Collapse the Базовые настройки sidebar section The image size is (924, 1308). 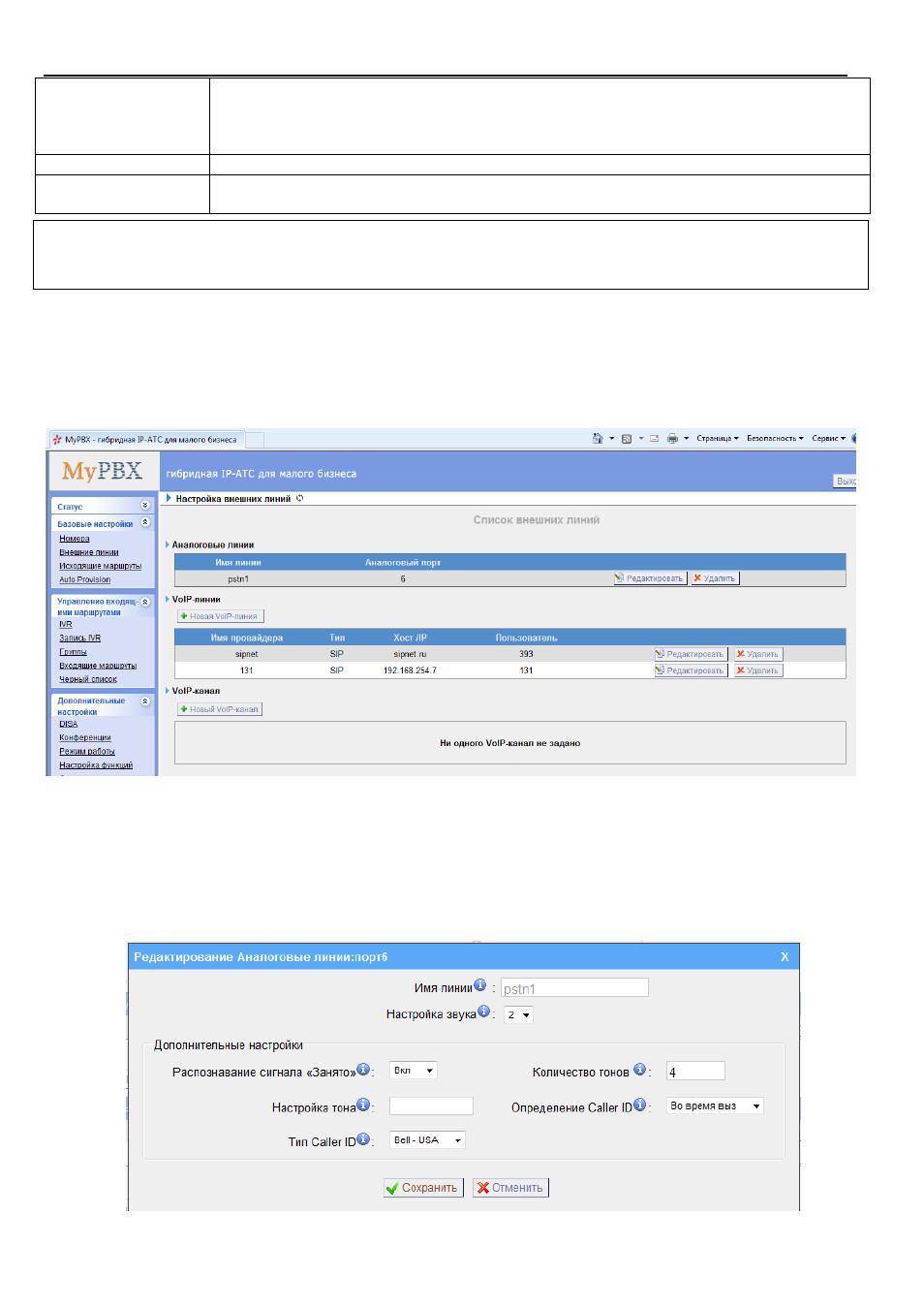[145, 522]
